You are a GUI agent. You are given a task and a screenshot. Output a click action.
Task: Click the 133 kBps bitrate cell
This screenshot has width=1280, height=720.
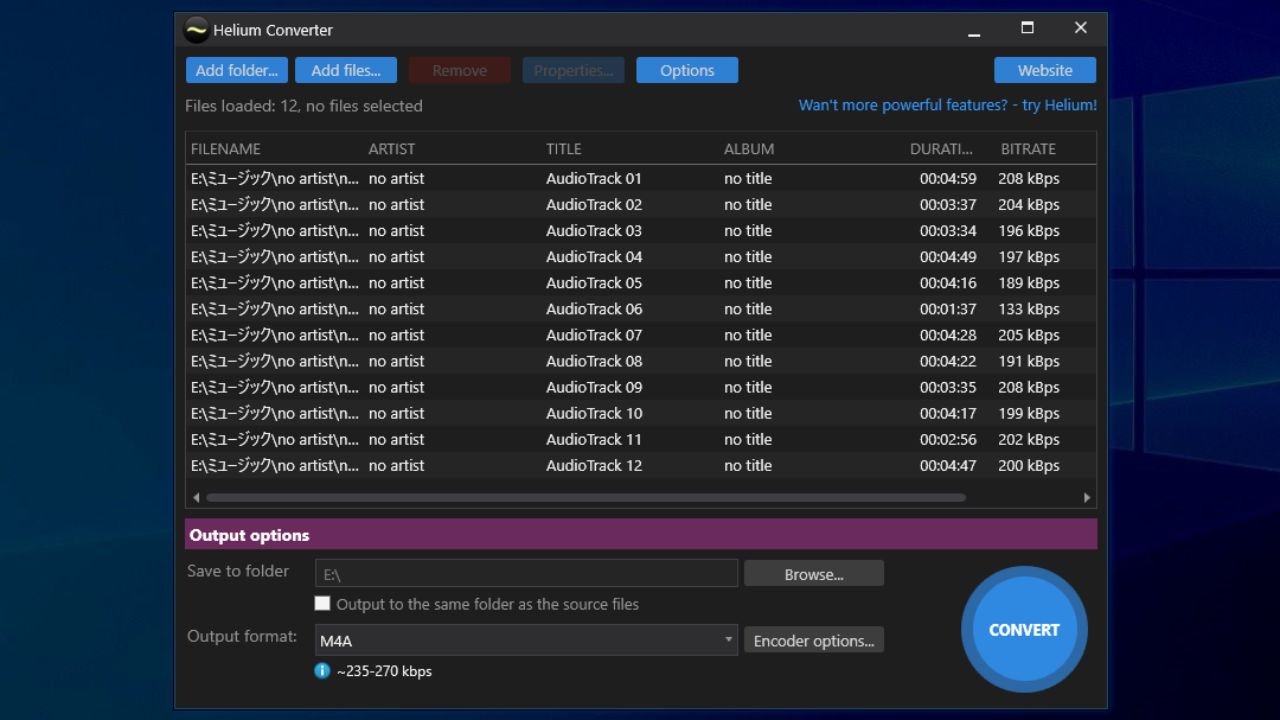[x=1029, y=308]
